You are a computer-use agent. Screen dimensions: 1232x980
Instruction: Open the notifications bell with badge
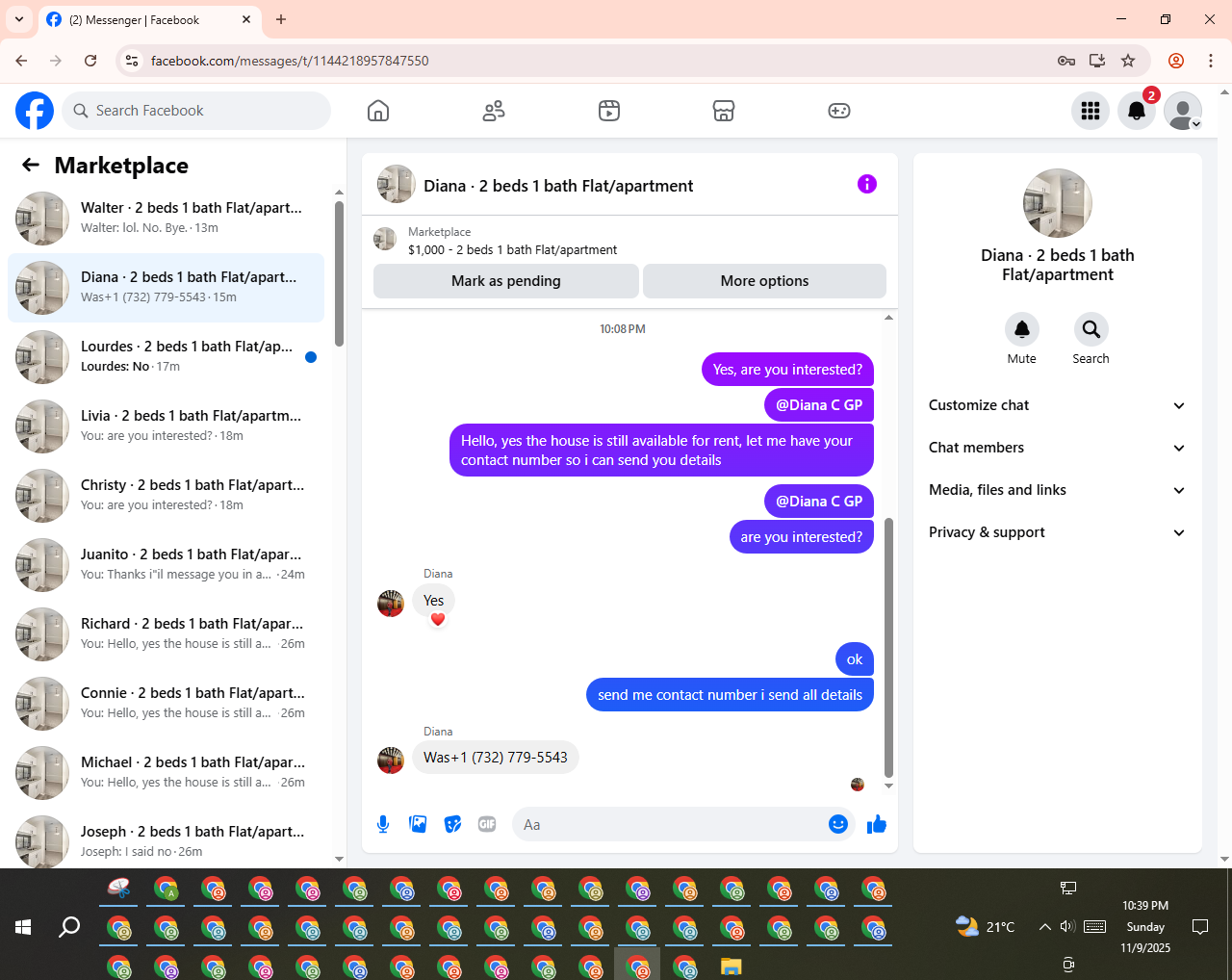(x=1137, y=111)
